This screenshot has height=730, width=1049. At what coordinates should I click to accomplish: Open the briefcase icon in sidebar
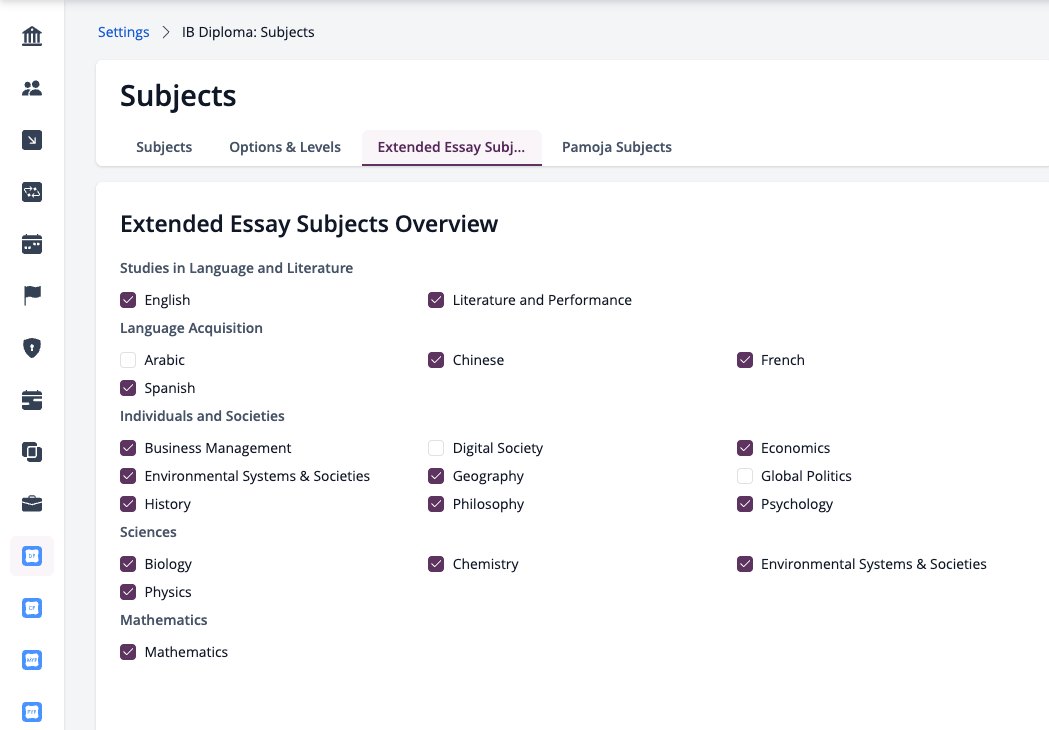(31, 504)
